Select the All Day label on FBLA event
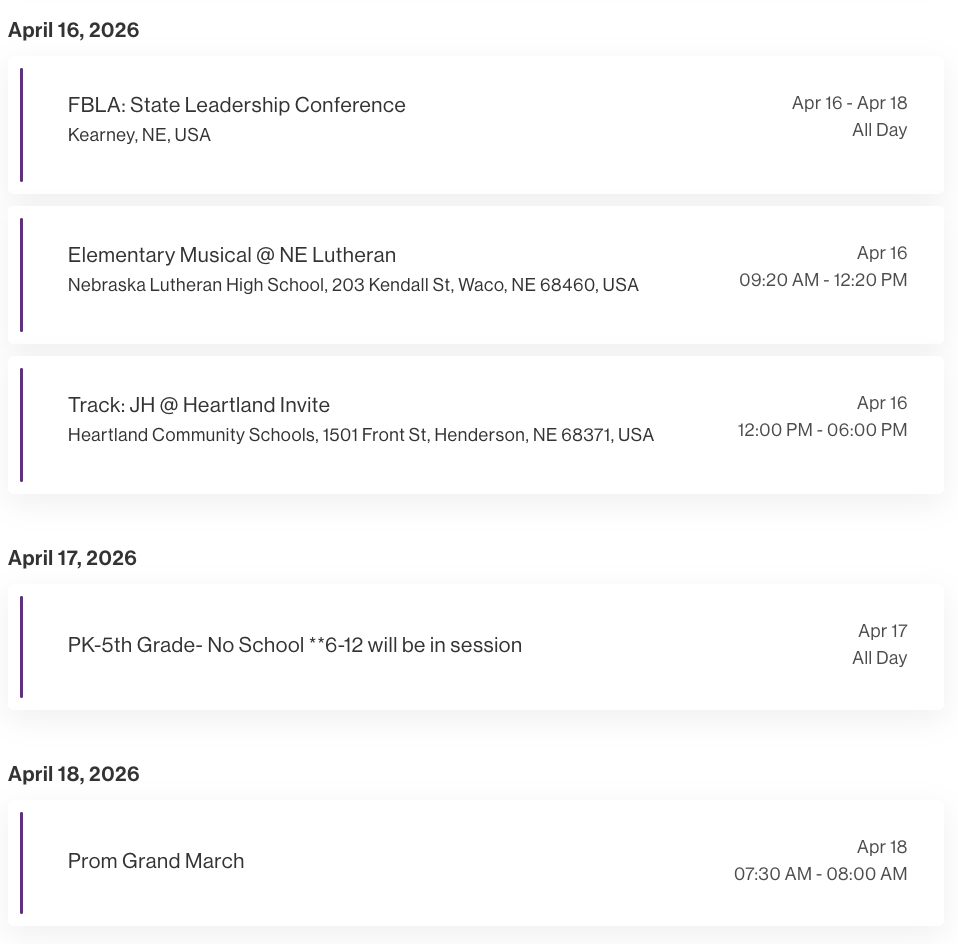Screen dimensions: 958x944 click(879, 130)
